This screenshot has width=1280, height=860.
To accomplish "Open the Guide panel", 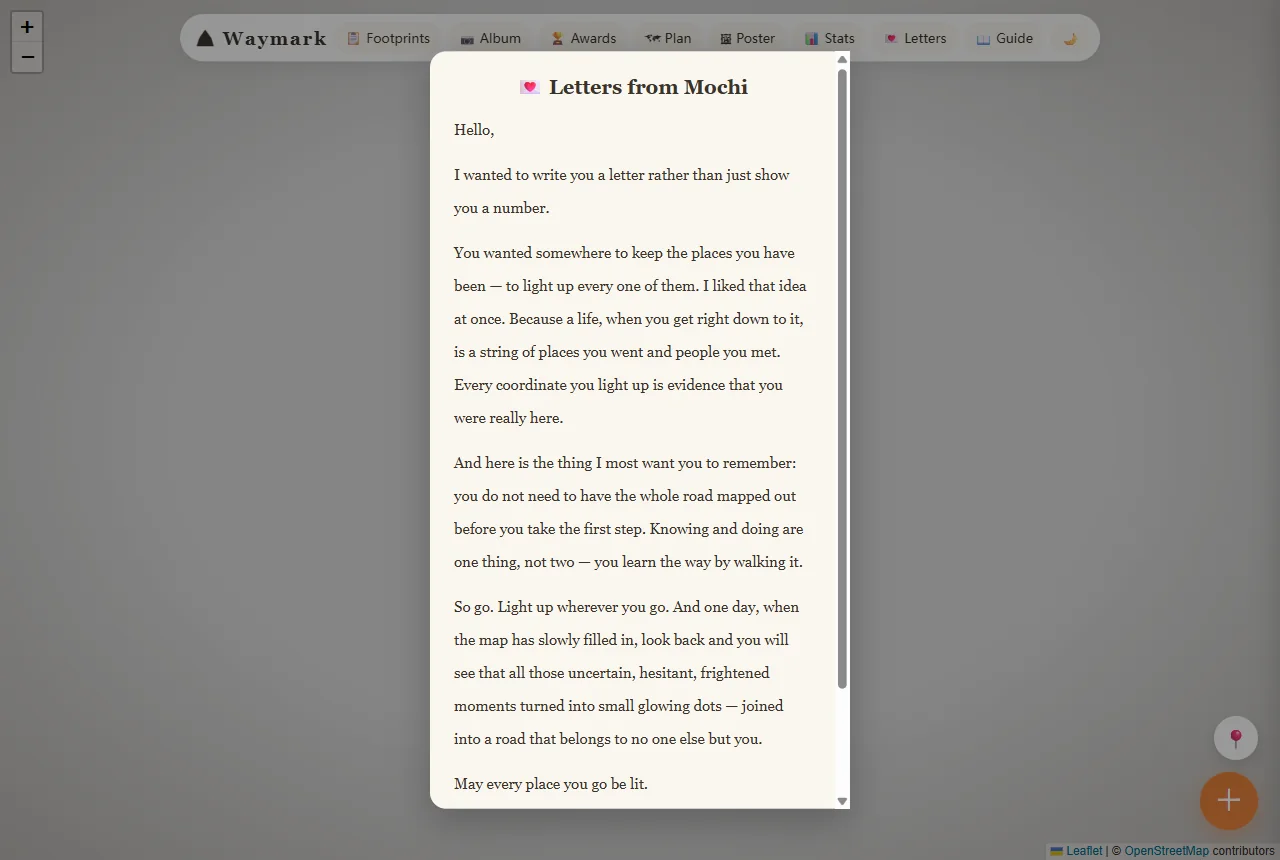I will pos(1004,38).
